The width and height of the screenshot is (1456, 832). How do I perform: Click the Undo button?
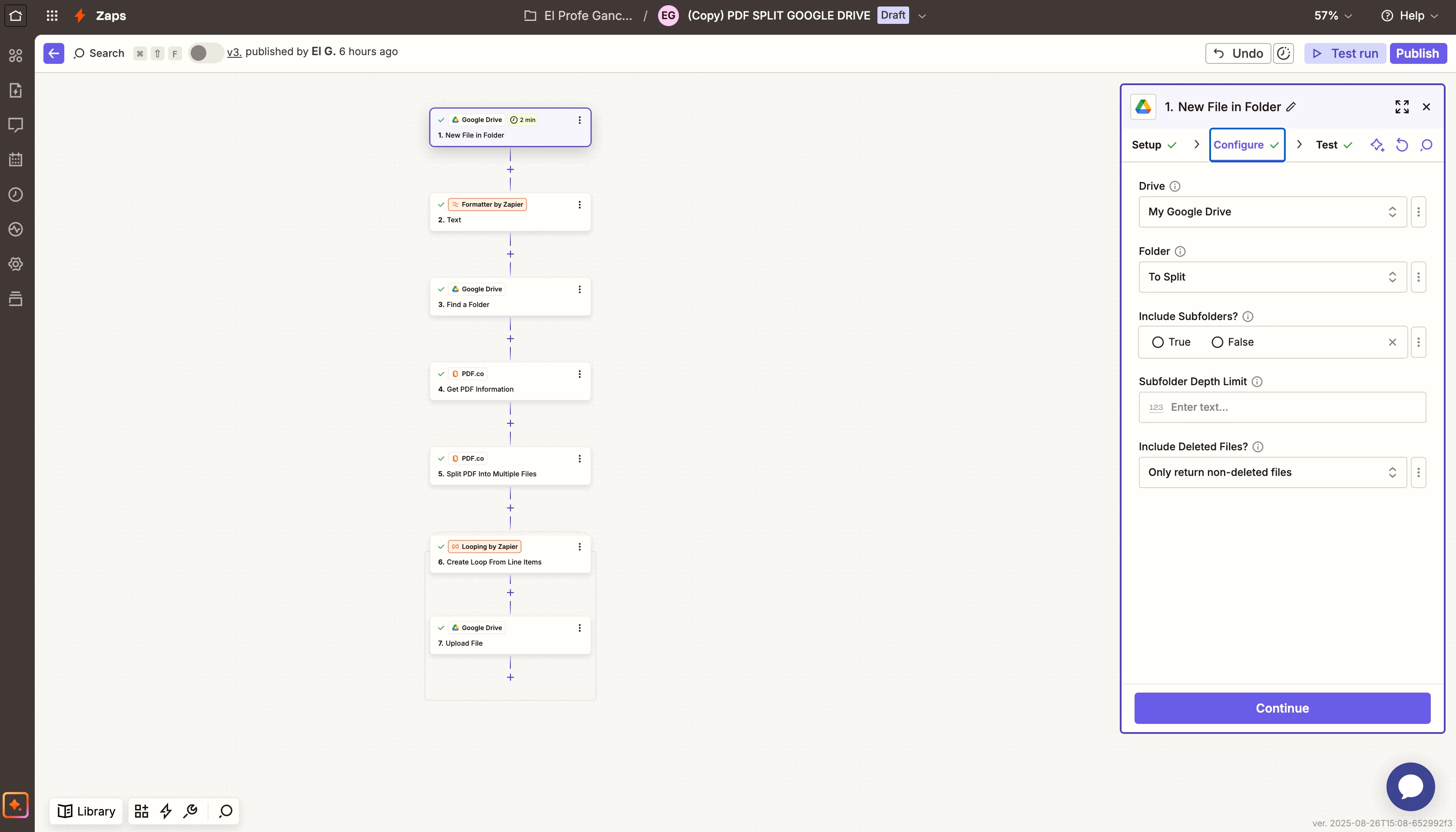click(1238, 53)
